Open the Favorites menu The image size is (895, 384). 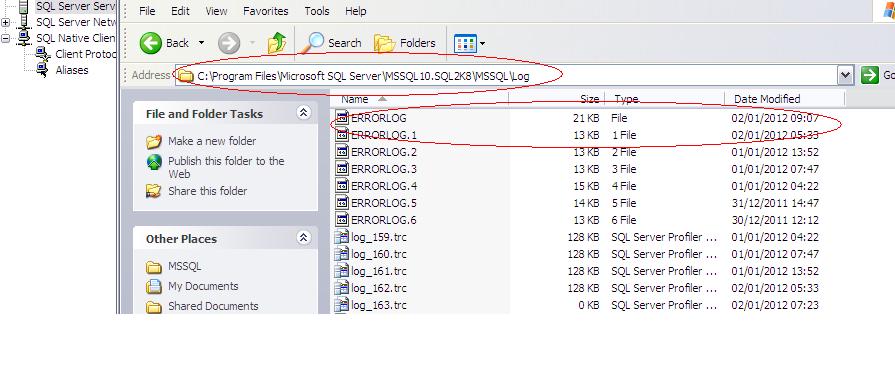click(265, 11)
